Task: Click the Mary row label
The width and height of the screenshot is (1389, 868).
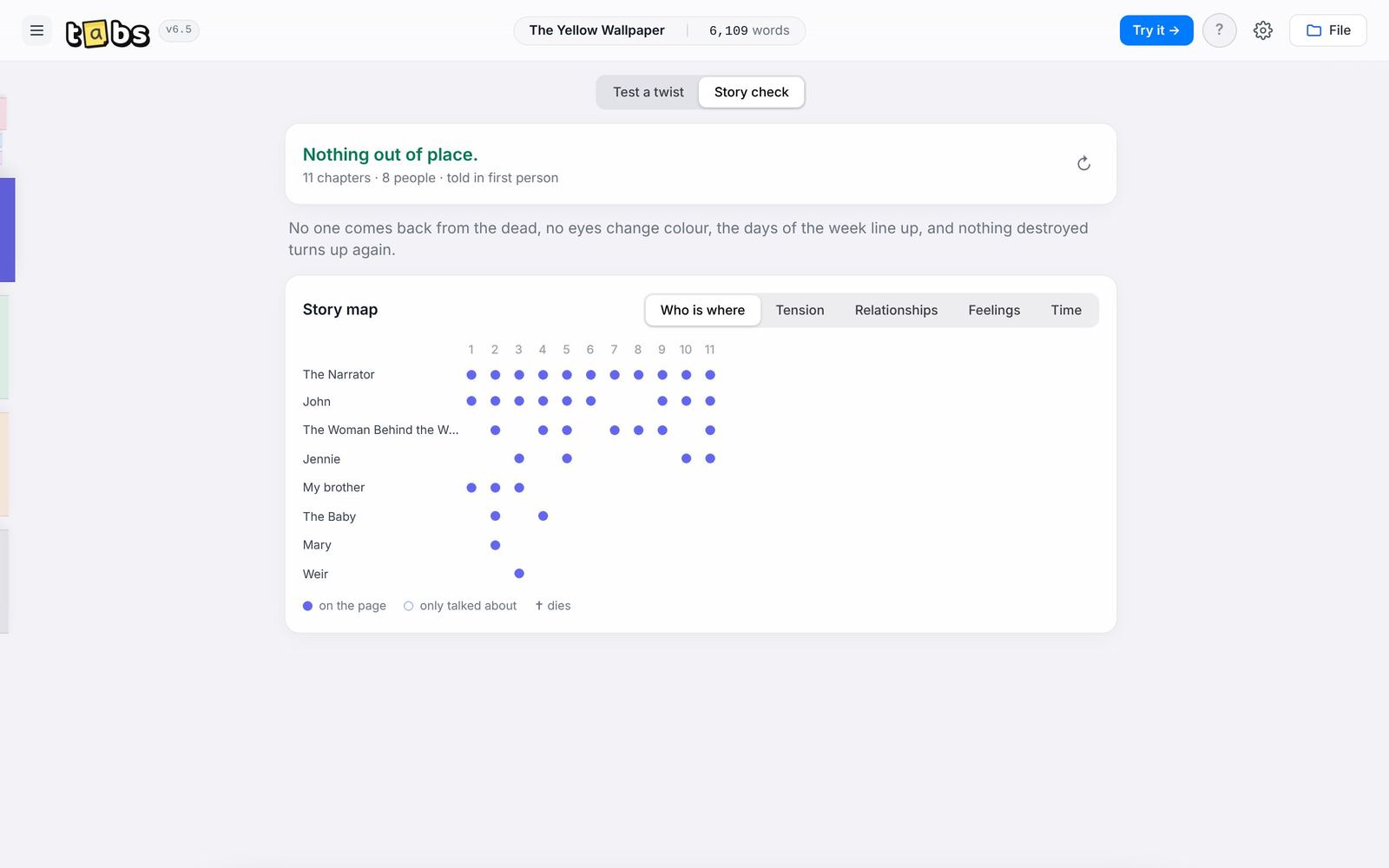Action: point(317,545)
